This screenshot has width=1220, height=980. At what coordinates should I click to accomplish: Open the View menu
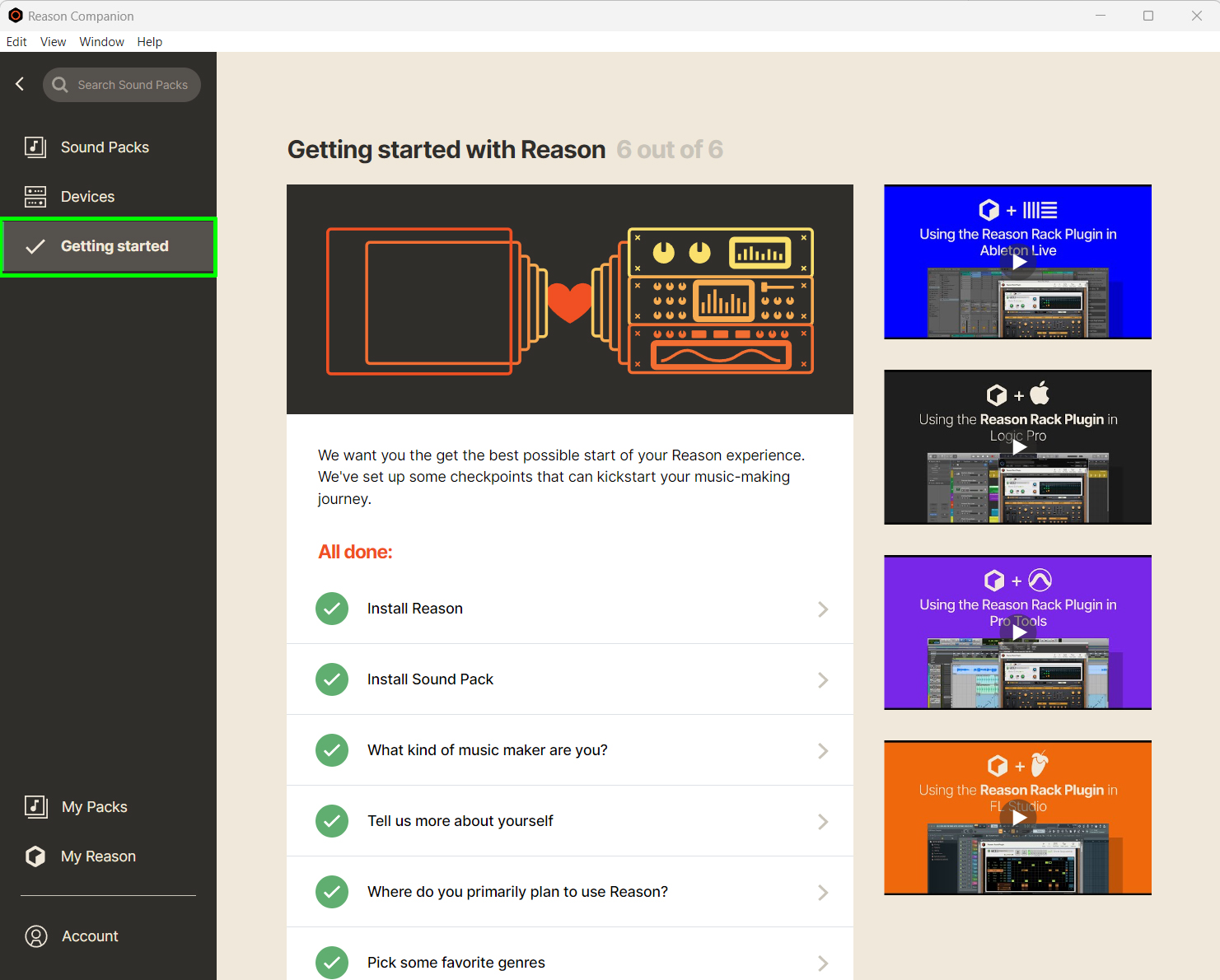(53, 42)
